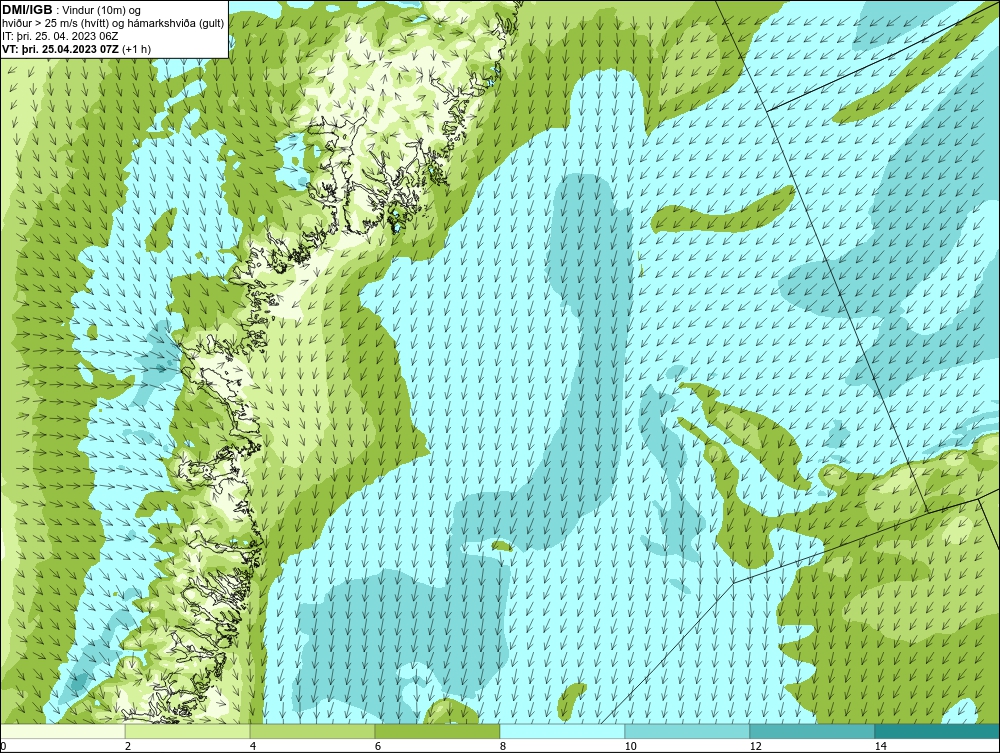The image size is (1000, 753).
Task: Click the legend value label 2
Action: [x=128, y=746]
